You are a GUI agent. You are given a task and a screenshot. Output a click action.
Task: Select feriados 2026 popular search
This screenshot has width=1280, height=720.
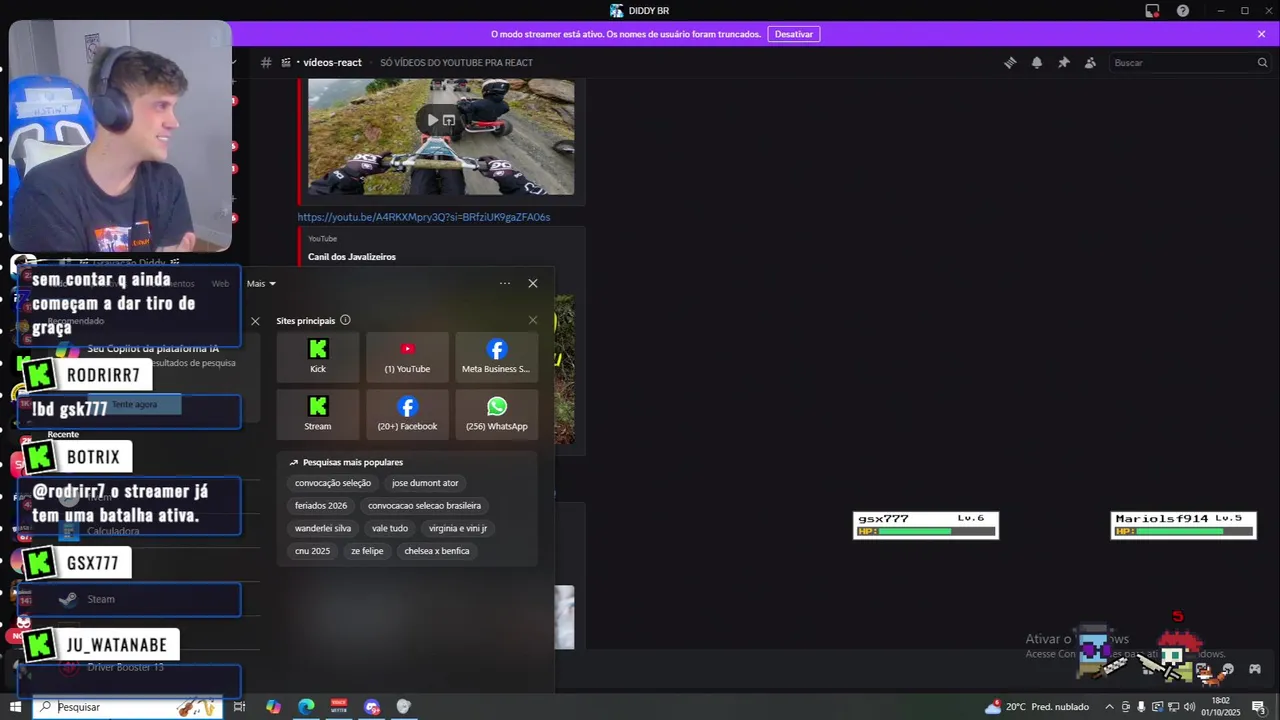[321, 506]
